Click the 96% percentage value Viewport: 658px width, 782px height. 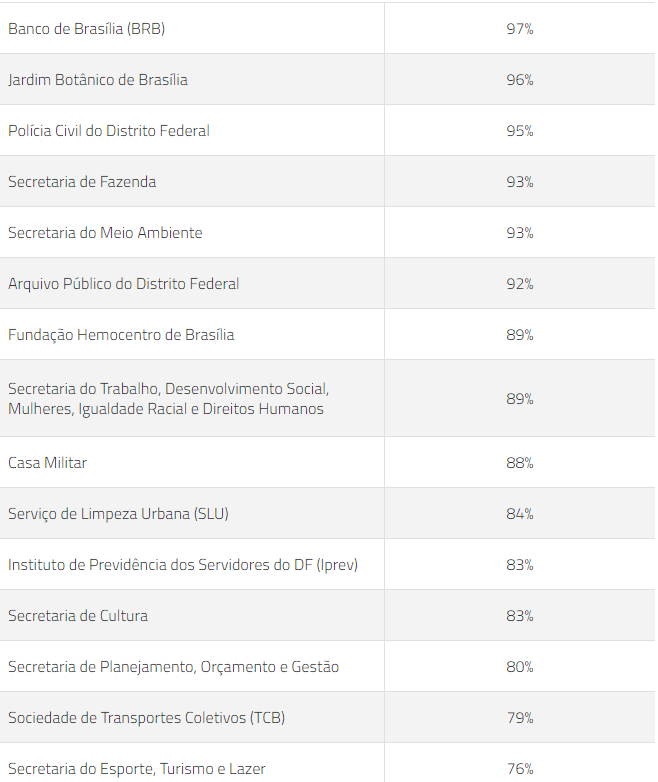coord(520,80)
